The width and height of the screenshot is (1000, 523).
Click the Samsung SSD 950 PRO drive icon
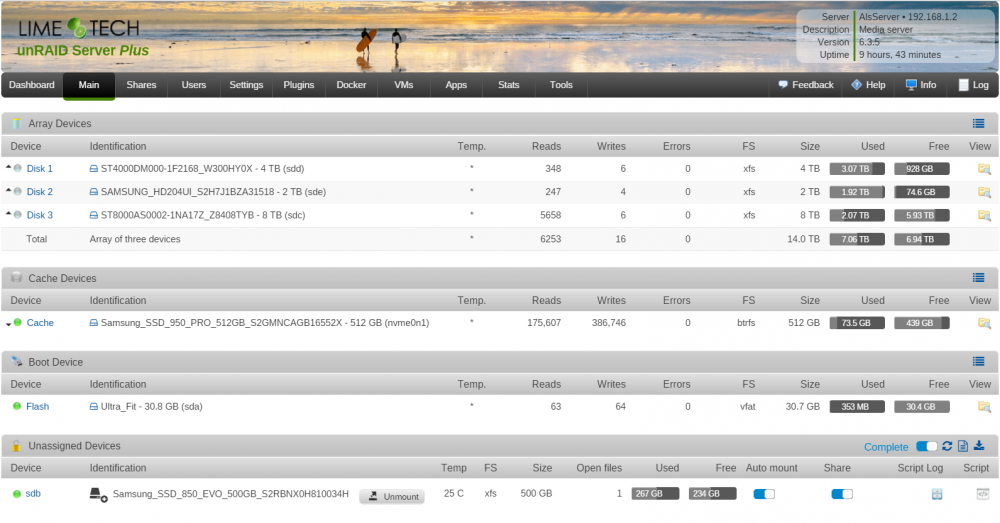94,323
